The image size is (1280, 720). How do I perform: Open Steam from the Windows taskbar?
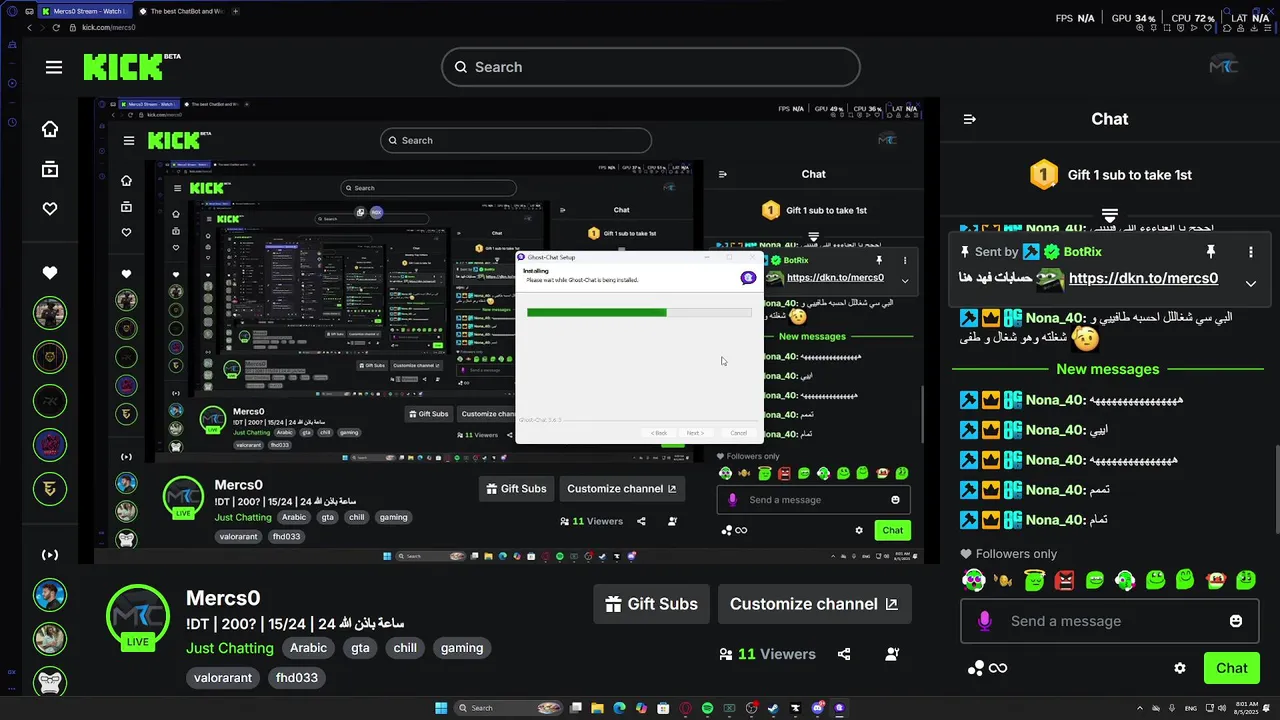click(773, 708)
